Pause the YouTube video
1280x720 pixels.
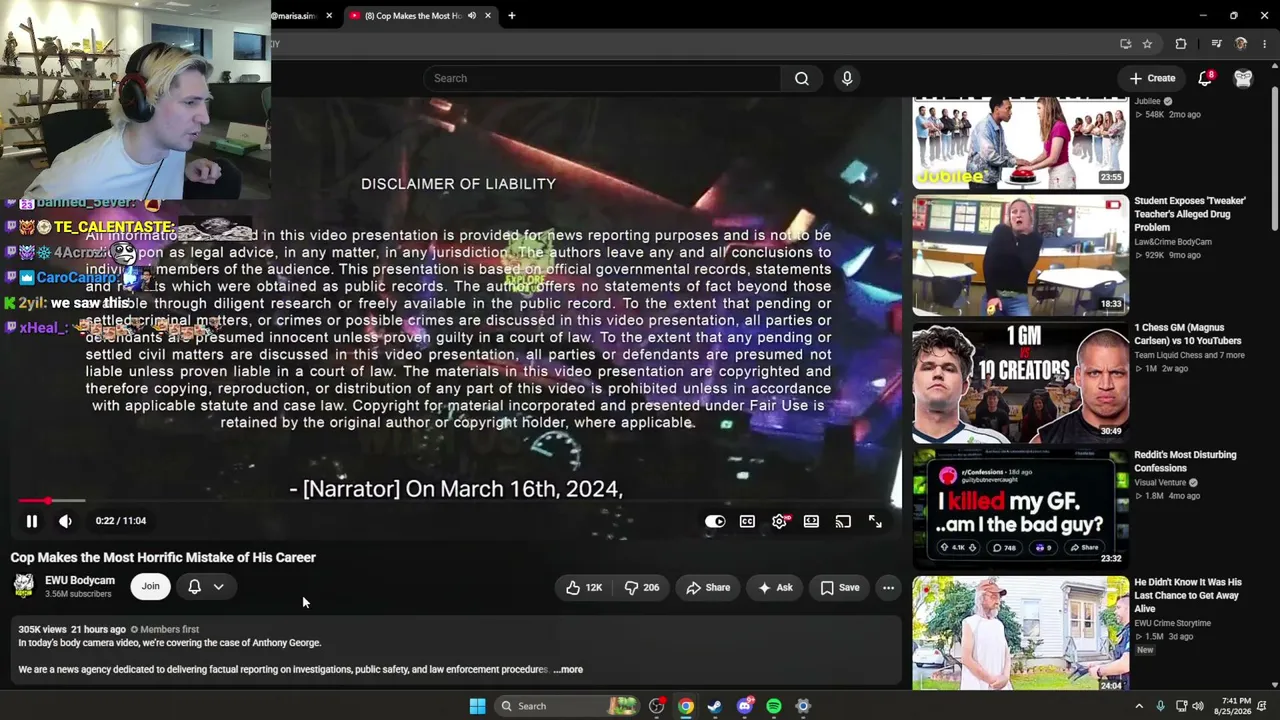pyautogui.click(x=32, y=521)
